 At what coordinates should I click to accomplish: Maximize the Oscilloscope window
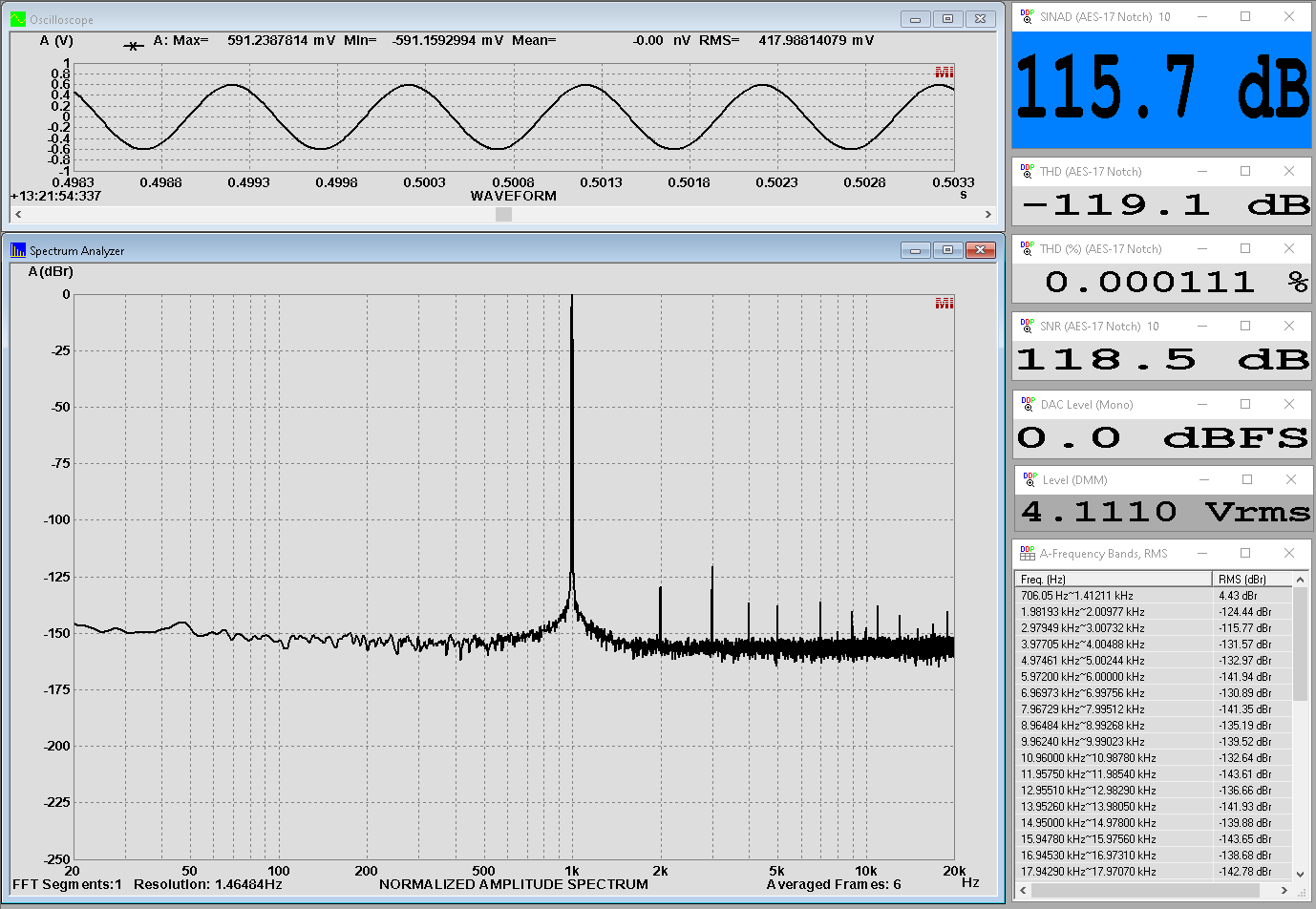[x=948, y=19]
